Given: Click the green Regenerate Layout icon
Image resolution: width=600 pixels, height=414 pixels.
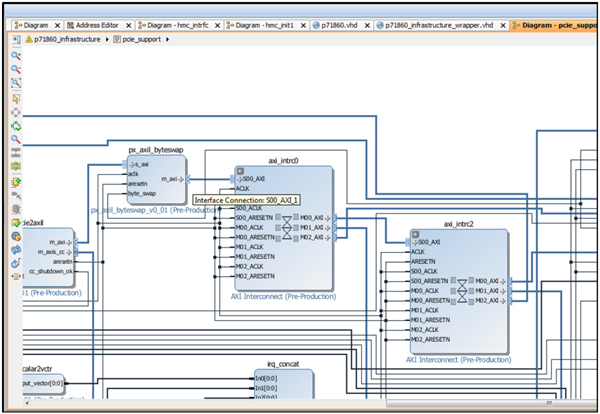Looking at the screenshot, I should [x=17, y=126].
